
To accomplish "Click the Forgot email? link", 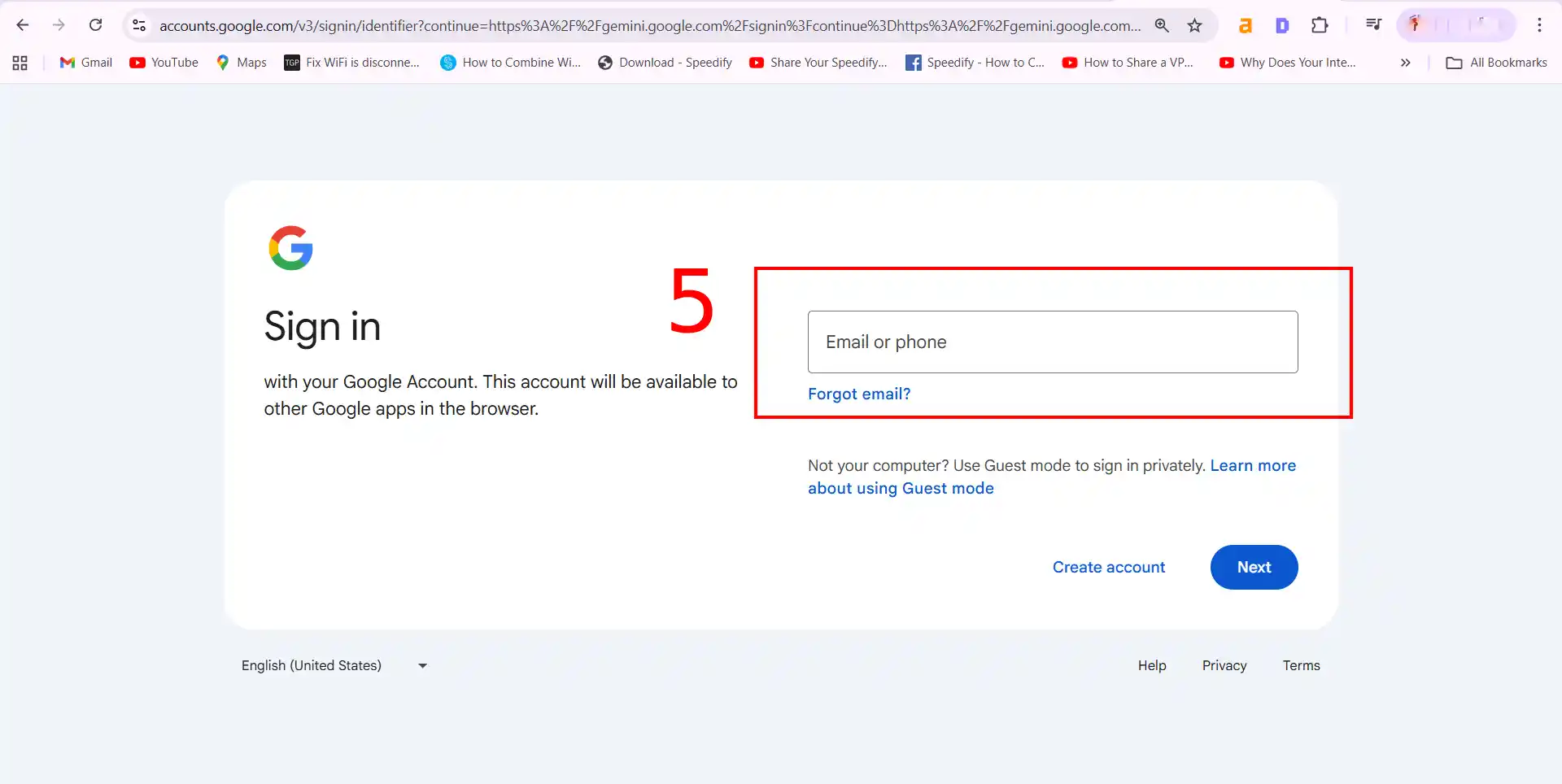I will [859, 394].
